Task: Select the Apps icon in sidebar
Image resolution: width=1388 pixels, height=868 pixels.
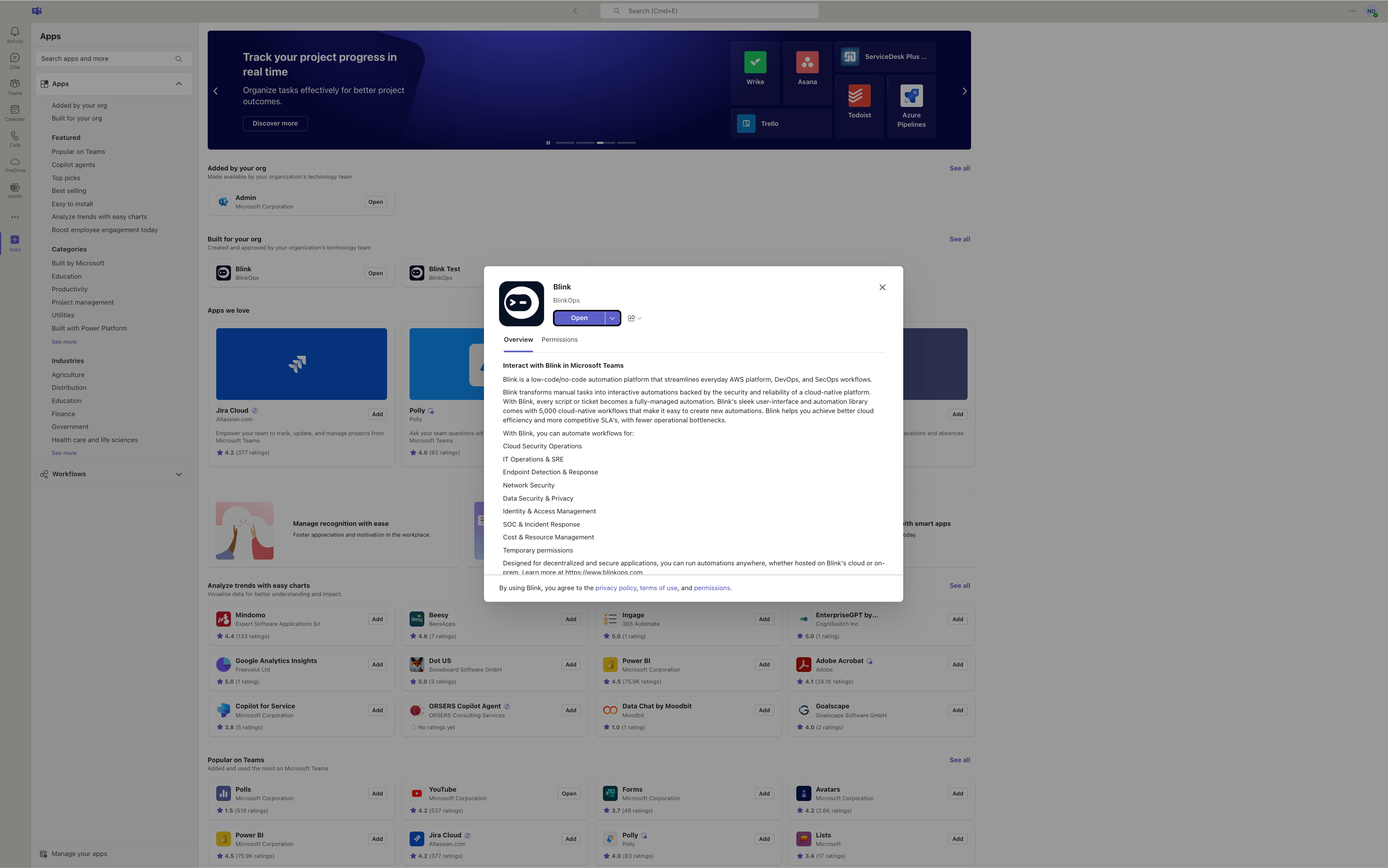Action: (15, 243)
